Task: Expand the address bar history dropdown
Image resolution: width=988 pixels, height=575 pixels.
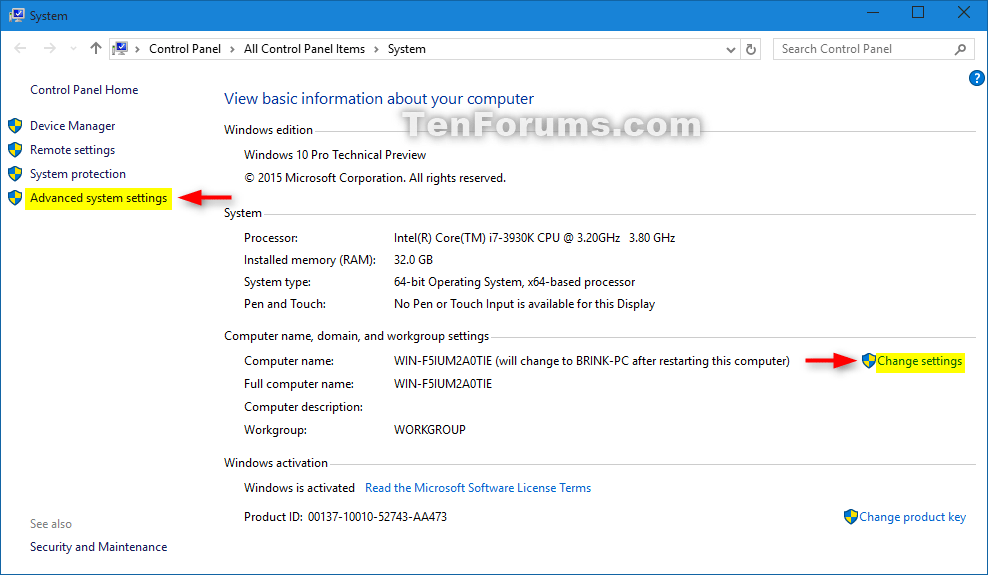Action: 730,49
